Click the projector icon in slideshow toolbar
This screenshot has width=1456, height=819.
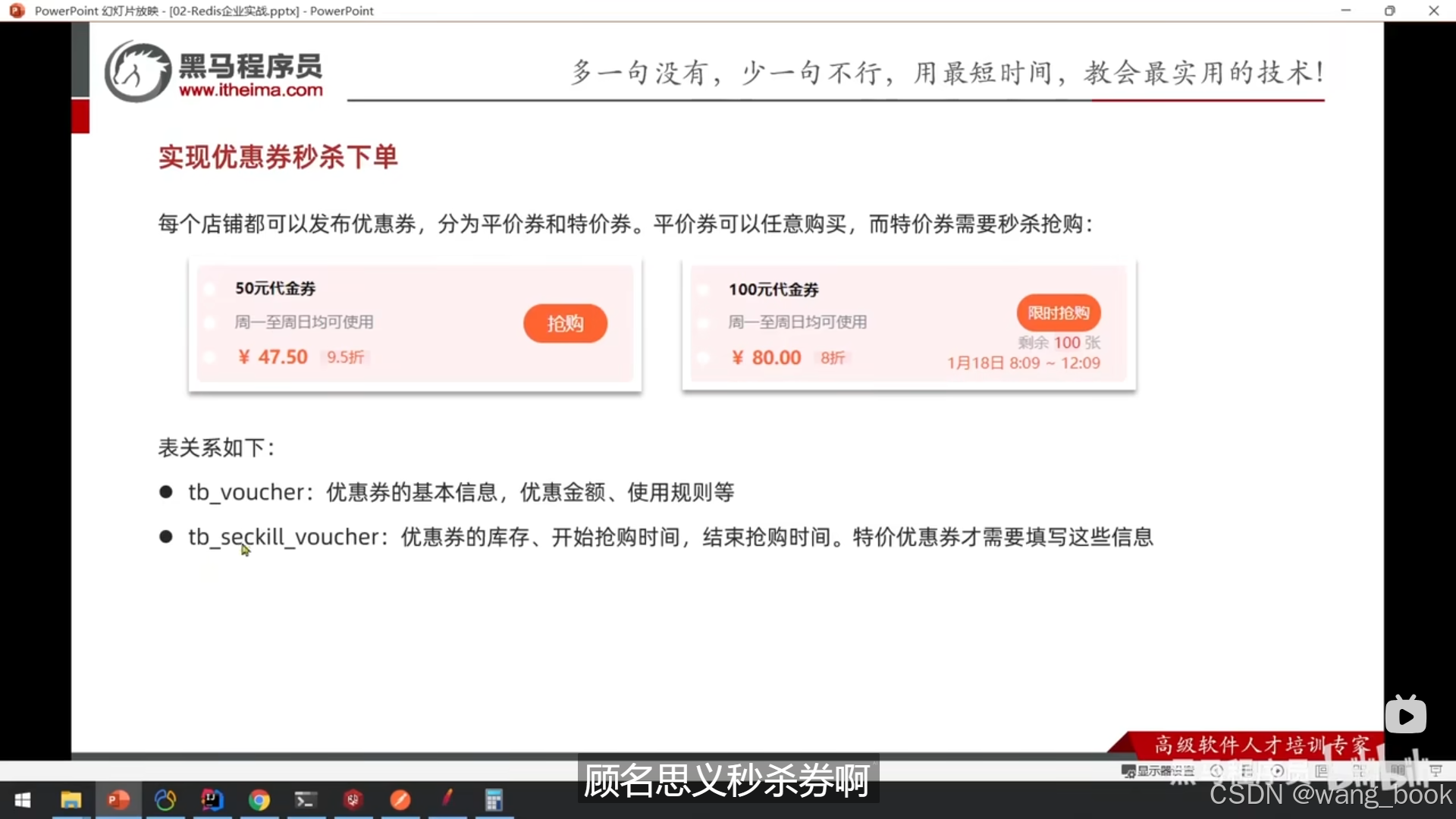click(x=1436, y=771)
